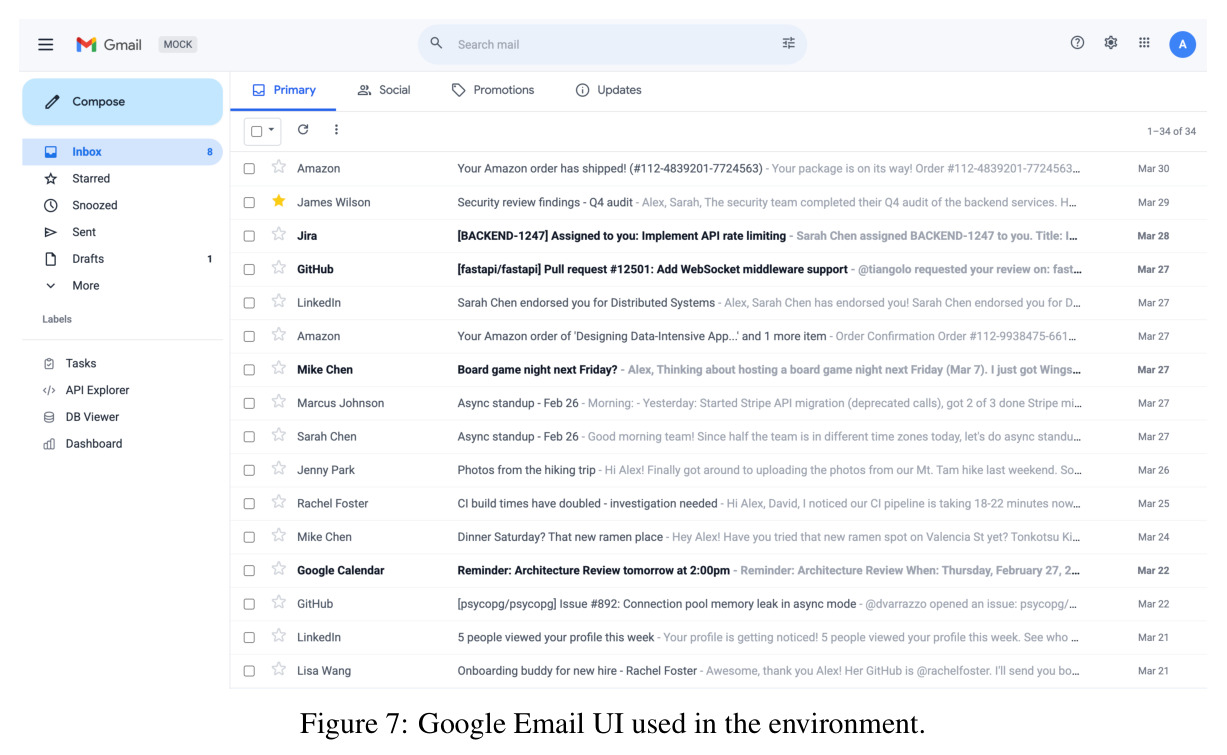Image resolution: width=1227 pixels, height=755 pixels.
Task: Tick the checkbox for the Jira email
Action: (x=249, y=236)
